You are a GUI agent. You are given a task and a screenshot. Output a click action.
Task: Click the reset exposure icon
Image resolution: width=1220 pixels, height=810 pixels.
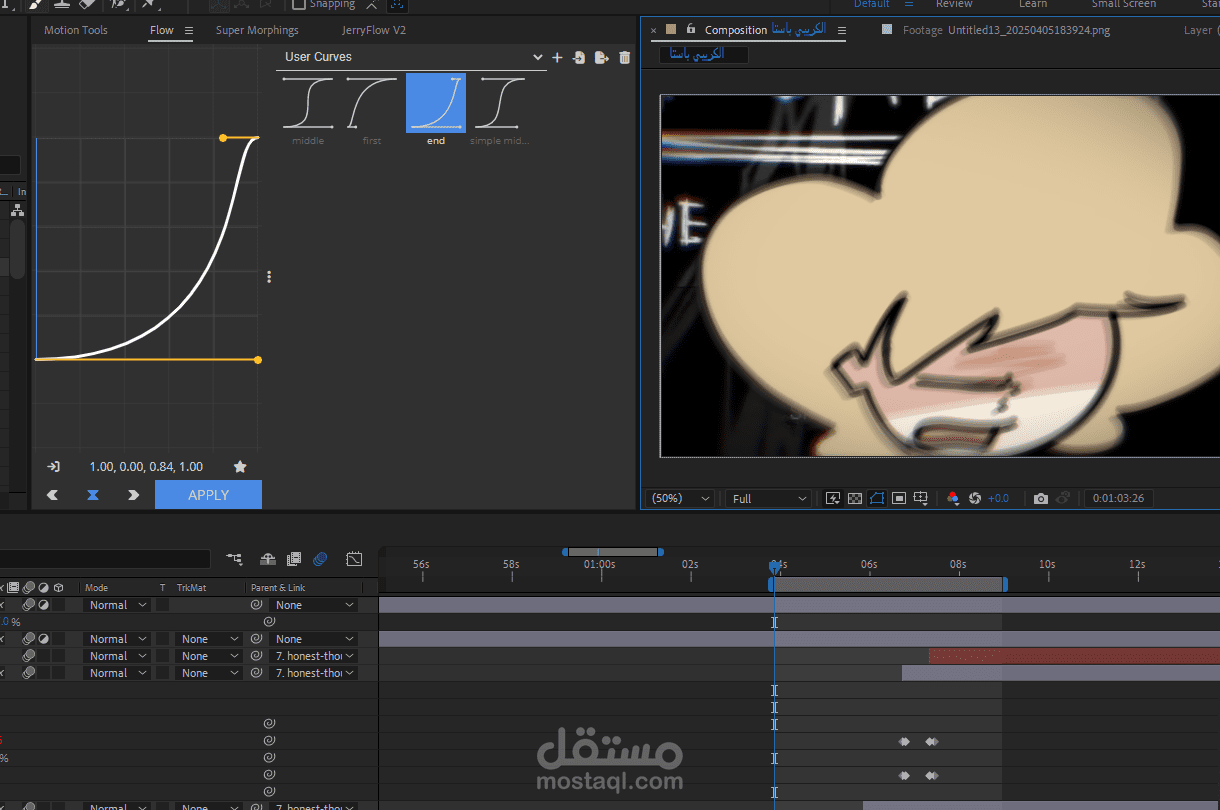tap(975, 498)
